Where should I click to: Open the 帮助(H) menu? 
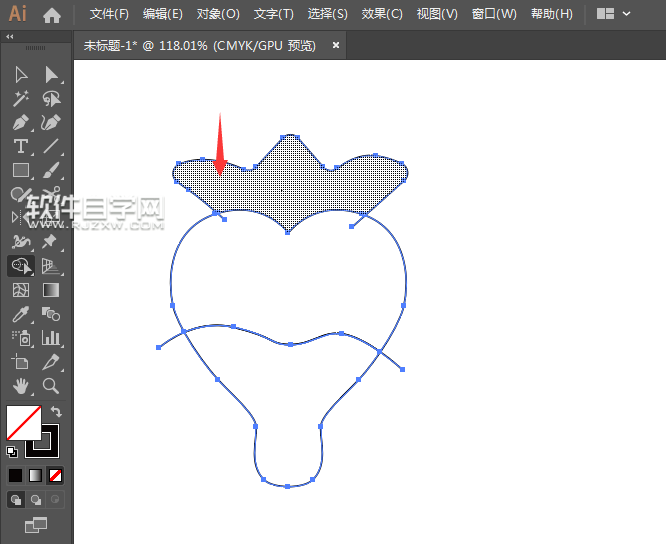552,14
